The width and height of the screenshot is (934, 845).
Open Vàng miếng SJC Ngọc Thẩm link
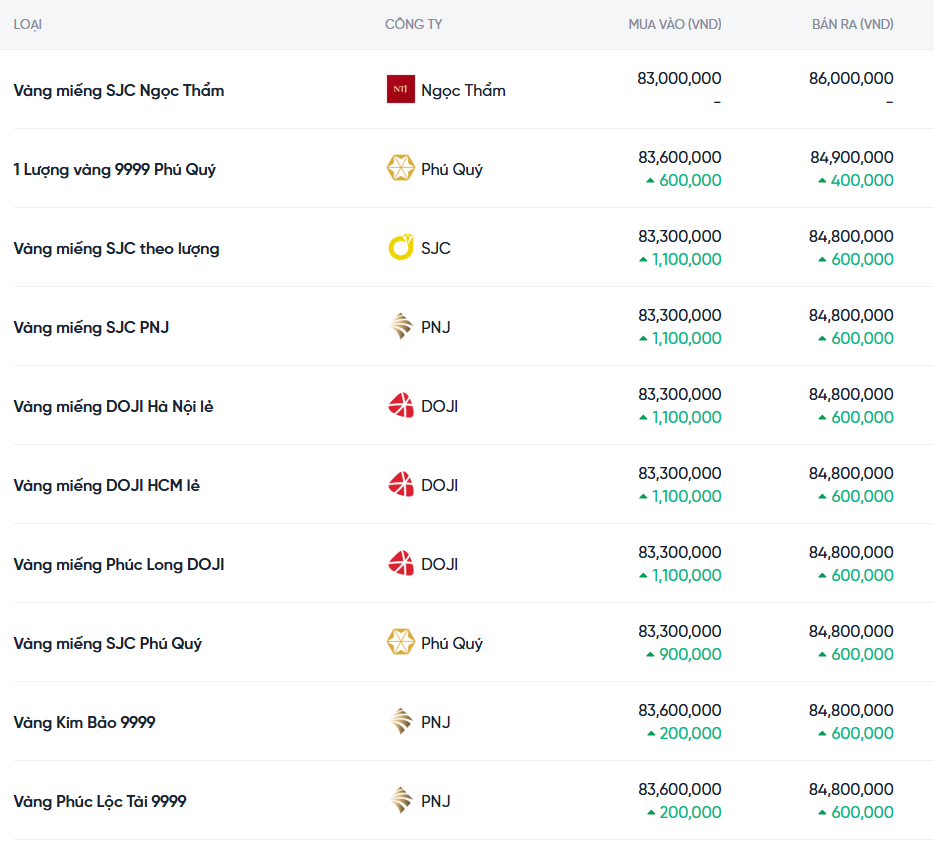coord(119,90)
